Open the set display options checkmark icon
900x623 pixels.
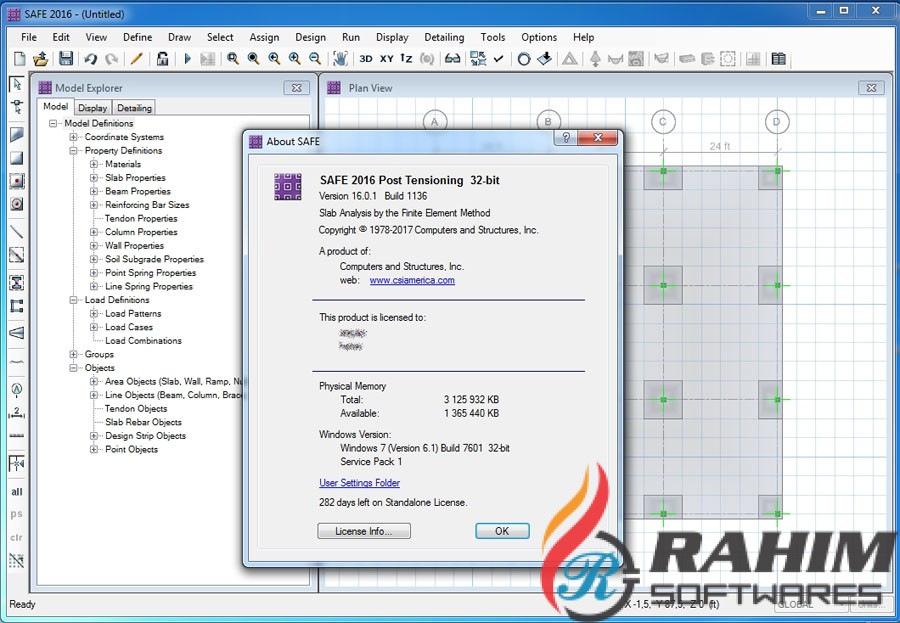click(x=498, y=59)
